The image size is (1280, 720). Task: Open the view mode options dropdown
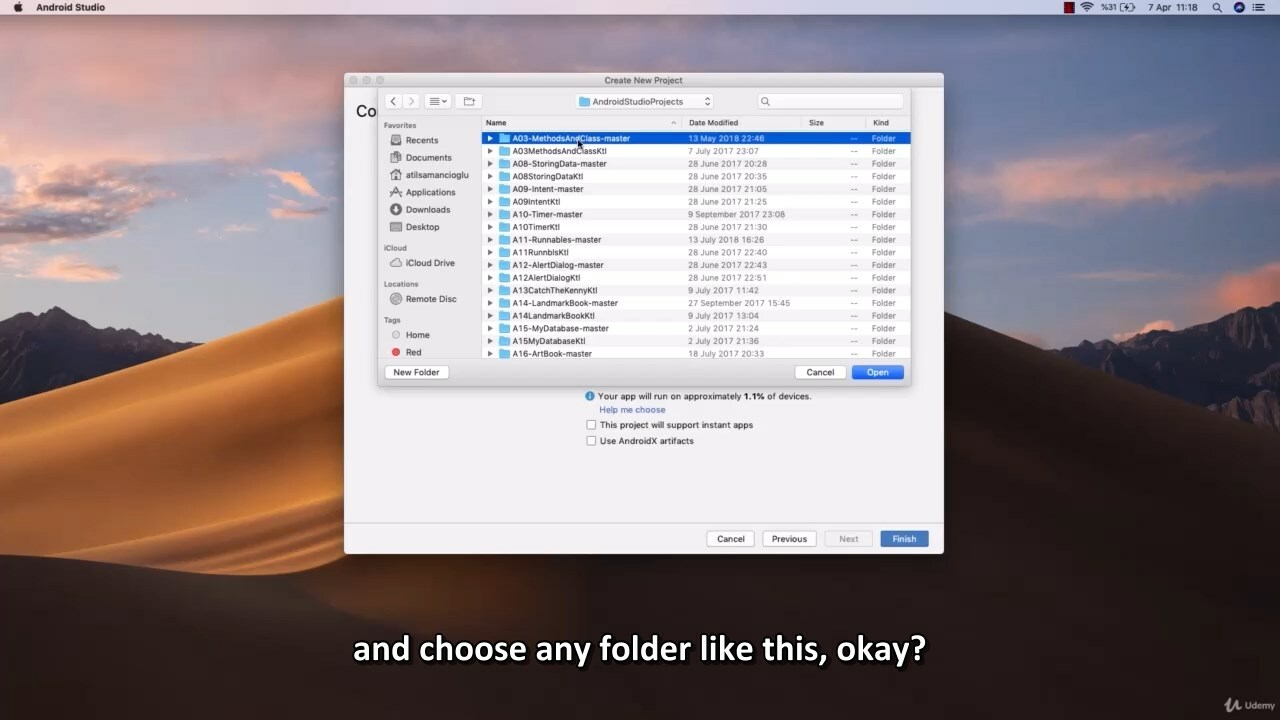(x=438, y=101)
